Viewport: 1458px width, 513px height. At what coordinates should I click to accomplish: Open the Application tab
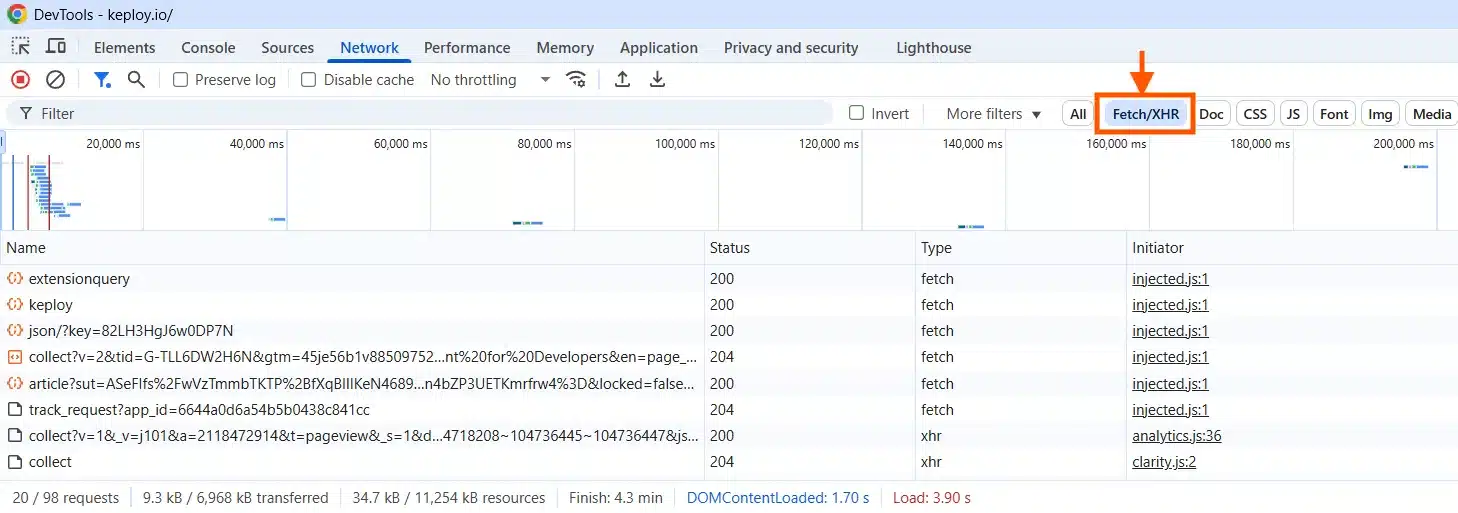click(659, 47)
